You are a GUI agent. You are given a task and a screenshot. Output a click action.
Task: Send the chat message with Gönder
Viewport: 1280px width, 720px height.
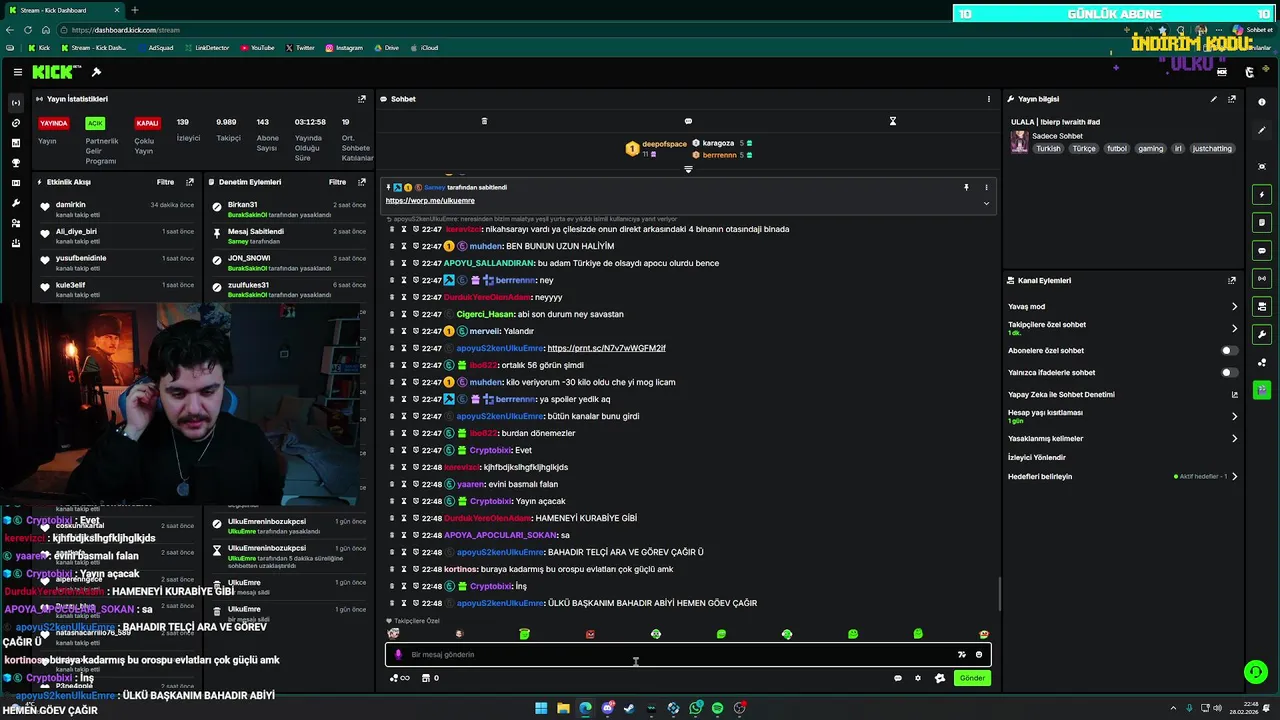(x=972, y=678)
